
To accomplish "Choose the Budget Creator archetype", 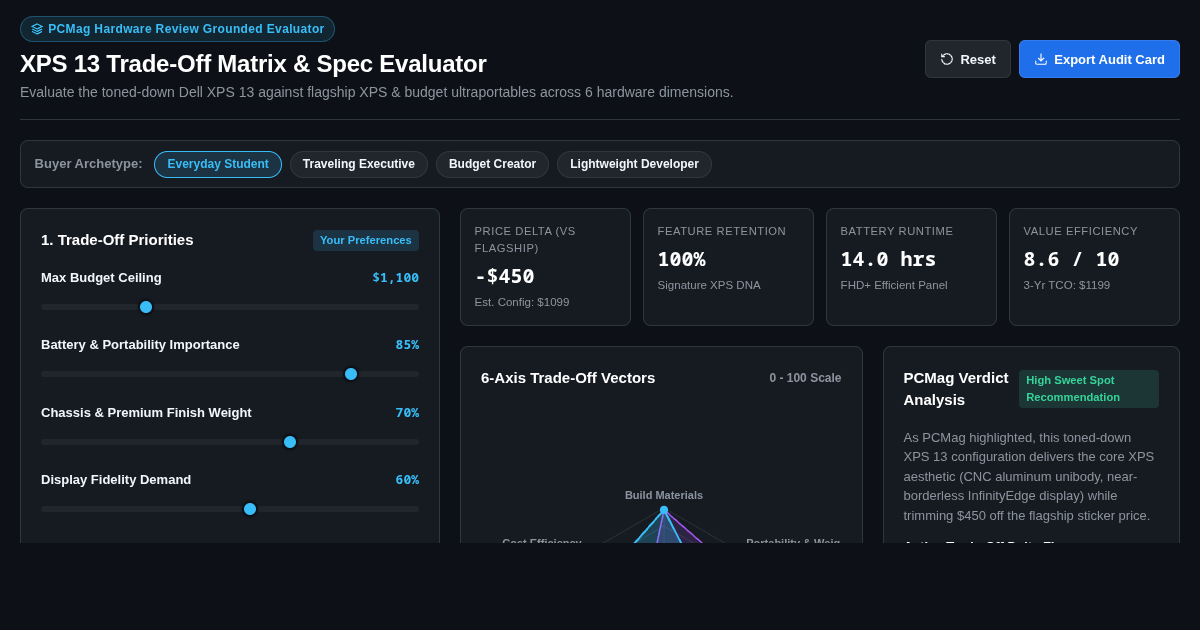I will point(492,164).
